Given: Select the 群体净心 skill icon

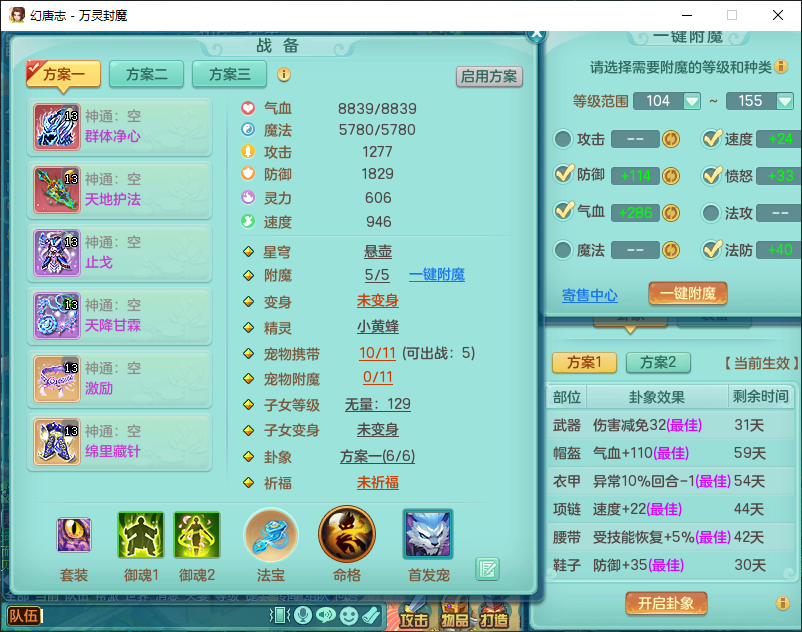Looking at the screenshot, I should click(x=57, y=126).
